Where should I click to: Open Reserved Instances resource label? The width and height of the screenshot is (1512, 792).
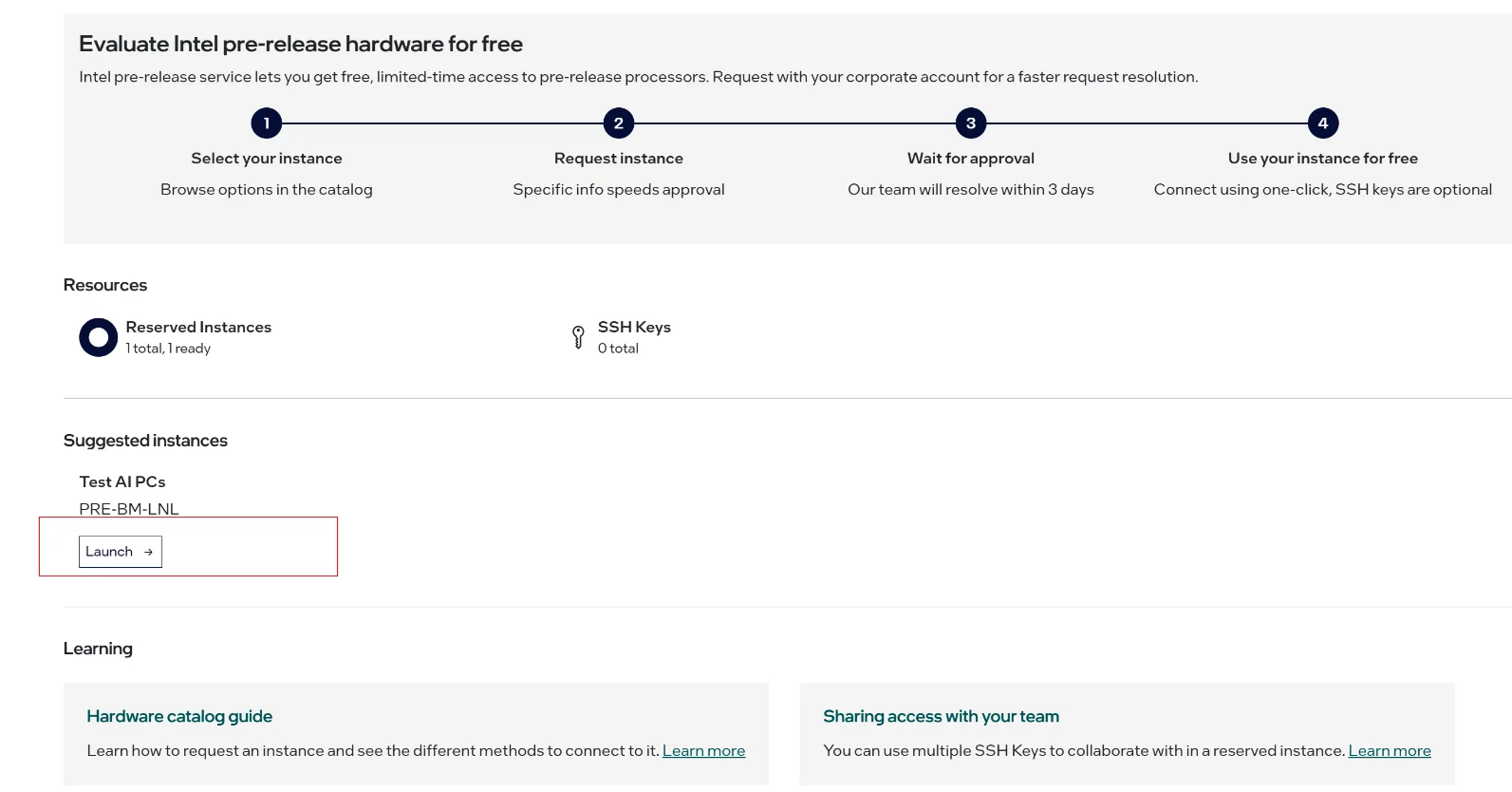click(x=198, y=328)
